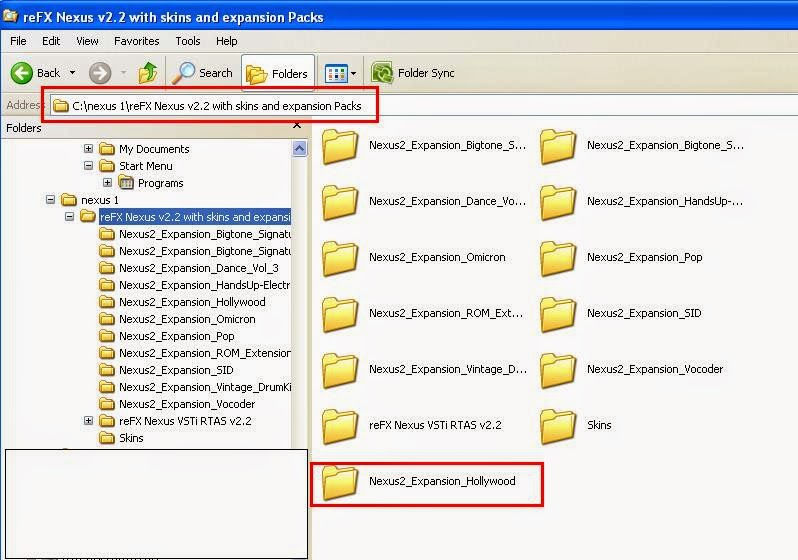Select Nexus2_Expansion_Hollywood in folder tree
The width and height of the screenshot is (798, 560).
[192, 302]
